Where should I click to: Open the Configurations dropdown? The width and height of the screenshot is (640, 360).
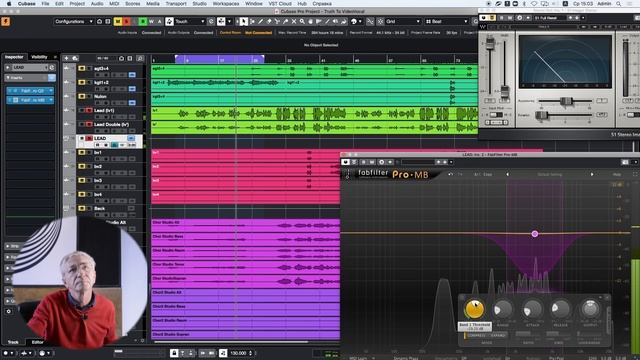pos(74,22)
